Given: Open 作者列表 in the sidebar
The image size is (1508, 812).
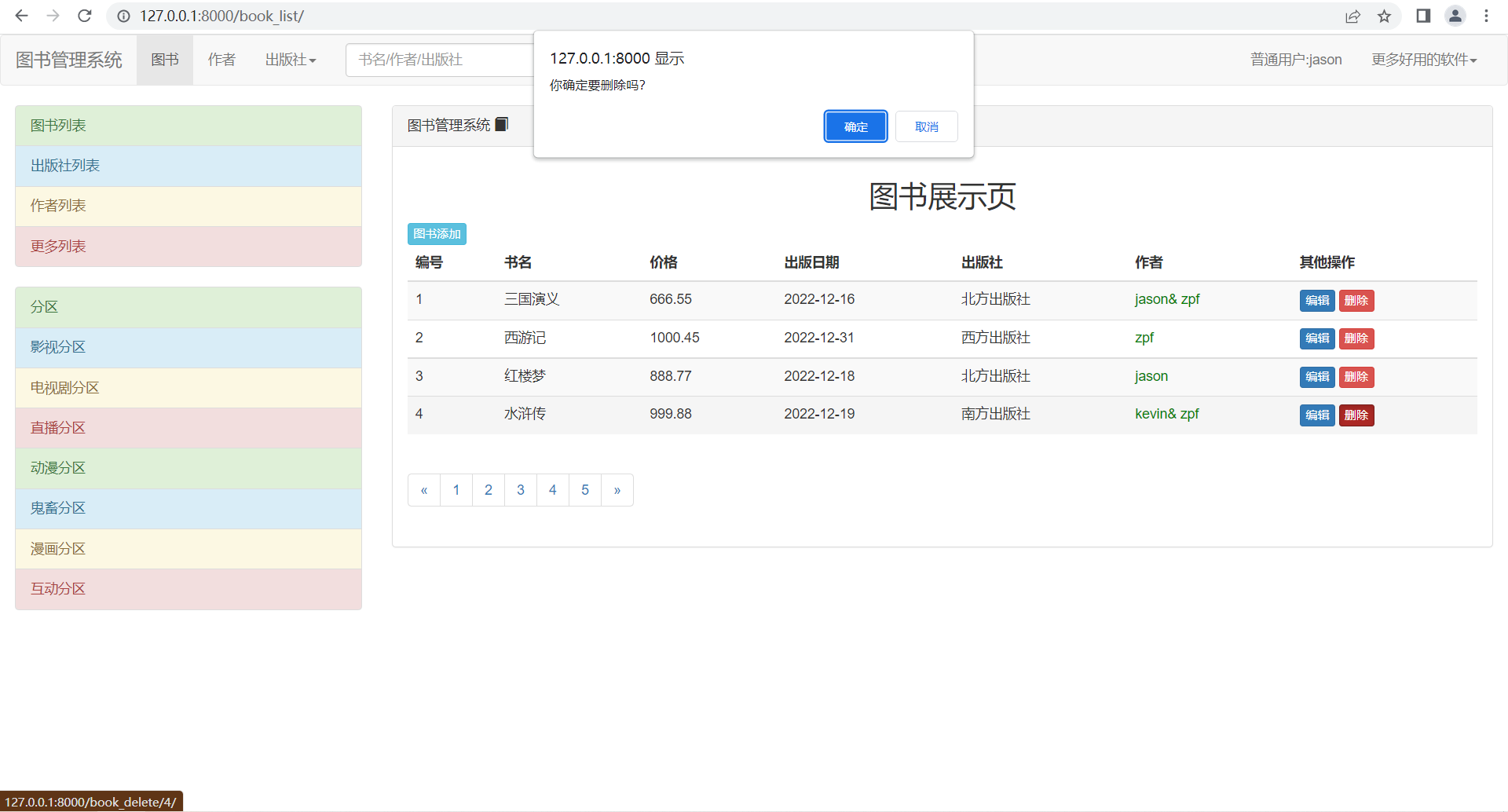Looking at the screenshot, I should (x=188, y=206).
